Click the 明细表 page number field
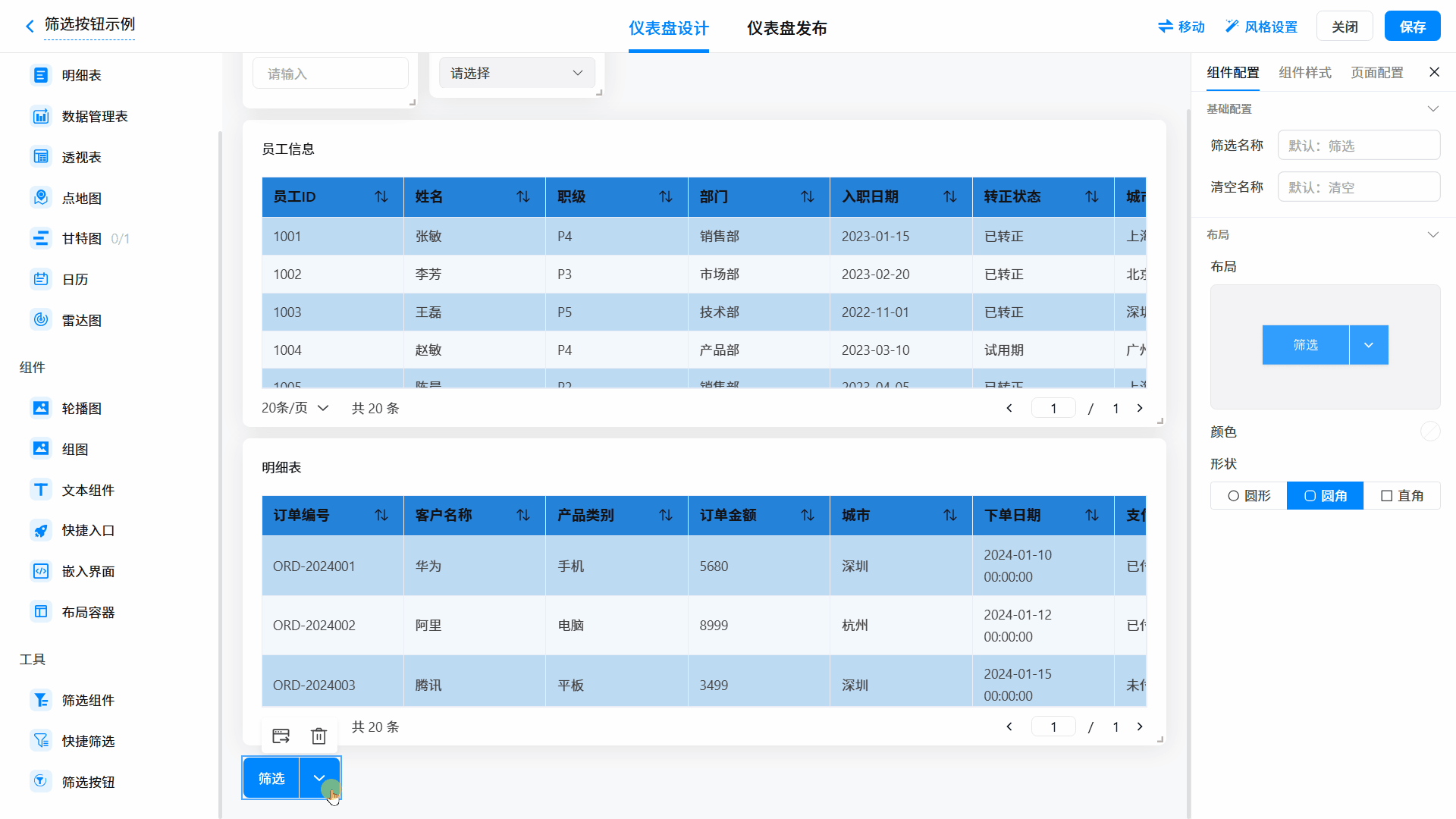The width and height of the screenshot is (1456, 819). click(1053, 726)
